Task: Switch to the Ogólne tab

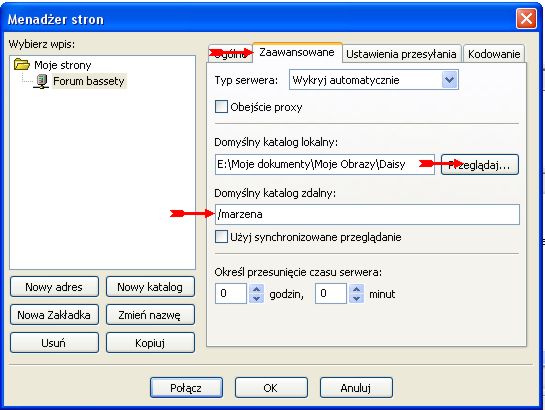Action: point(230,54)
